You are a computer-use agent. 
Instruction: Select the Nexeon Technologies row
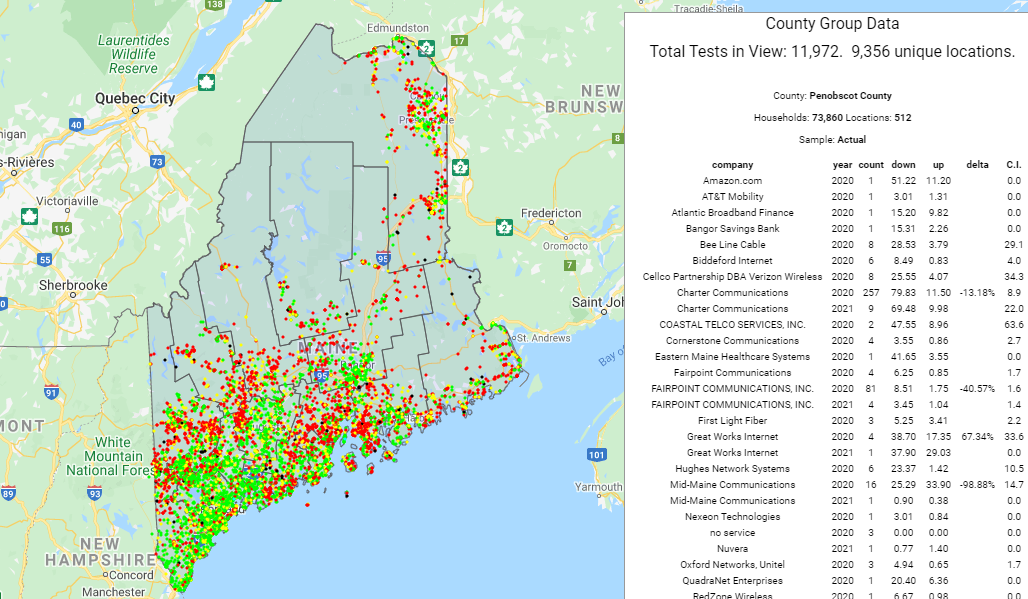coord(832,516)
